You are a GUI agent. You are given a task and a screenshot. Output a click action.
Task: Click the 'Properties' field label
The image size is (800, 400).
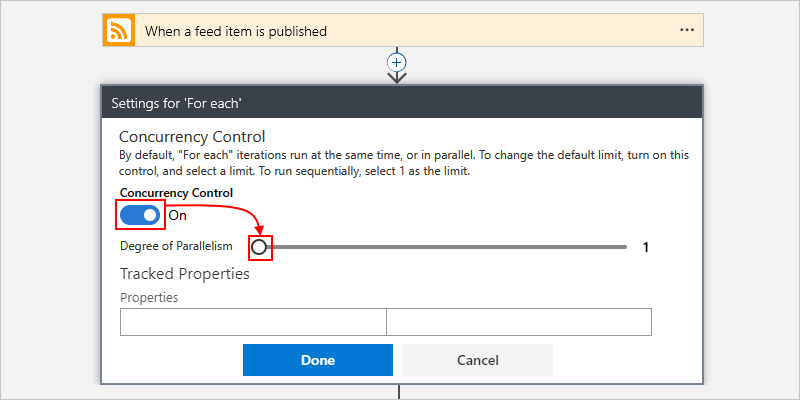[x=149, y=297]
